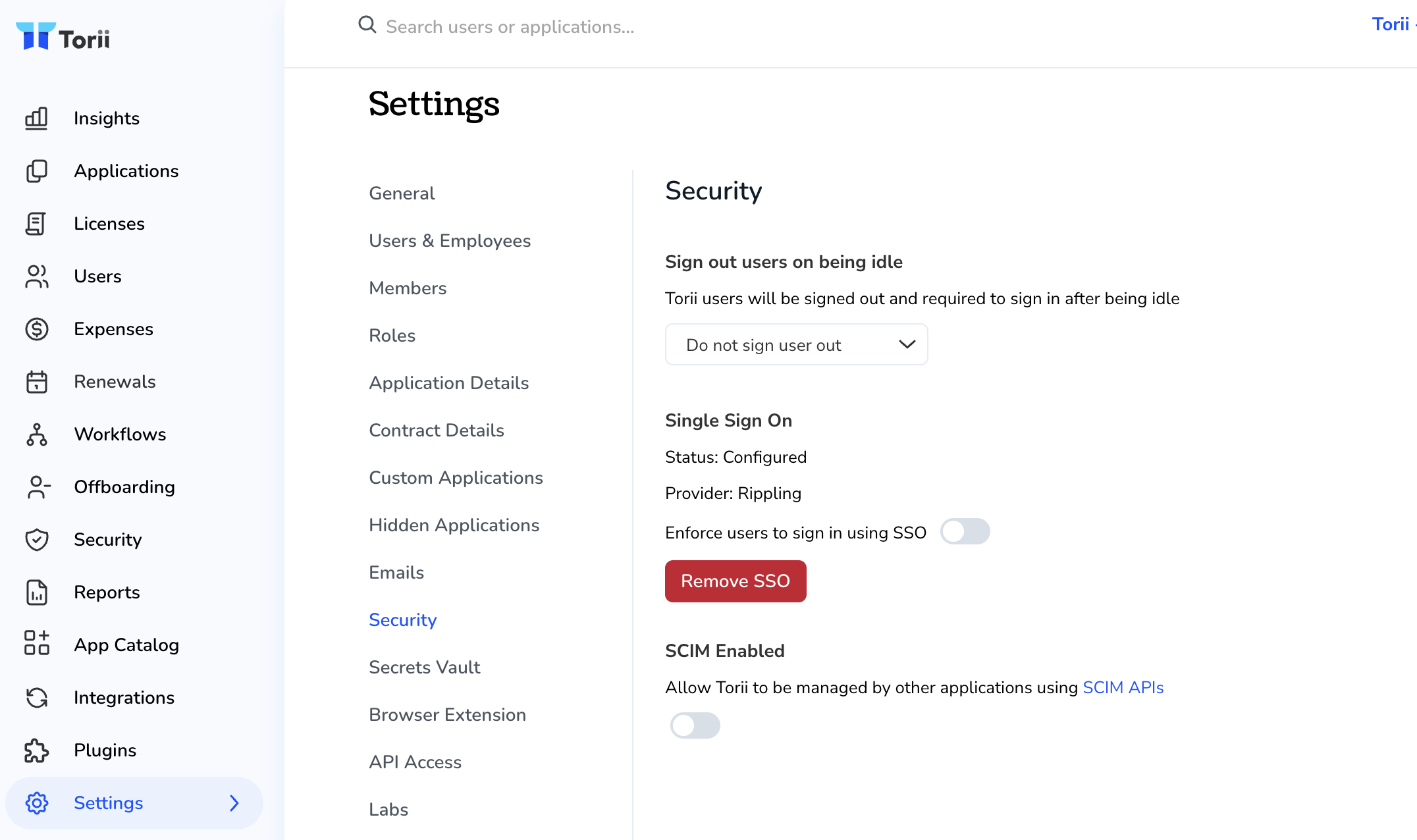Click the Expenses dollar icon
Screen dimensions: 1417x840
pos(37,329)
